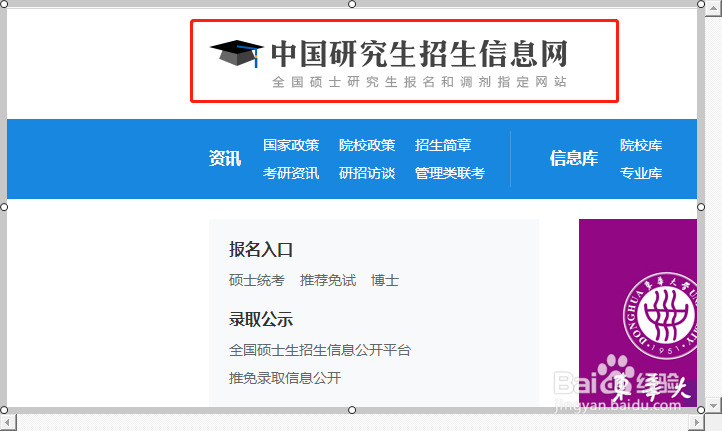Click the horizontal scrollbar right arrow
Viewport: 722px width, 431px height.
(696, 422)
